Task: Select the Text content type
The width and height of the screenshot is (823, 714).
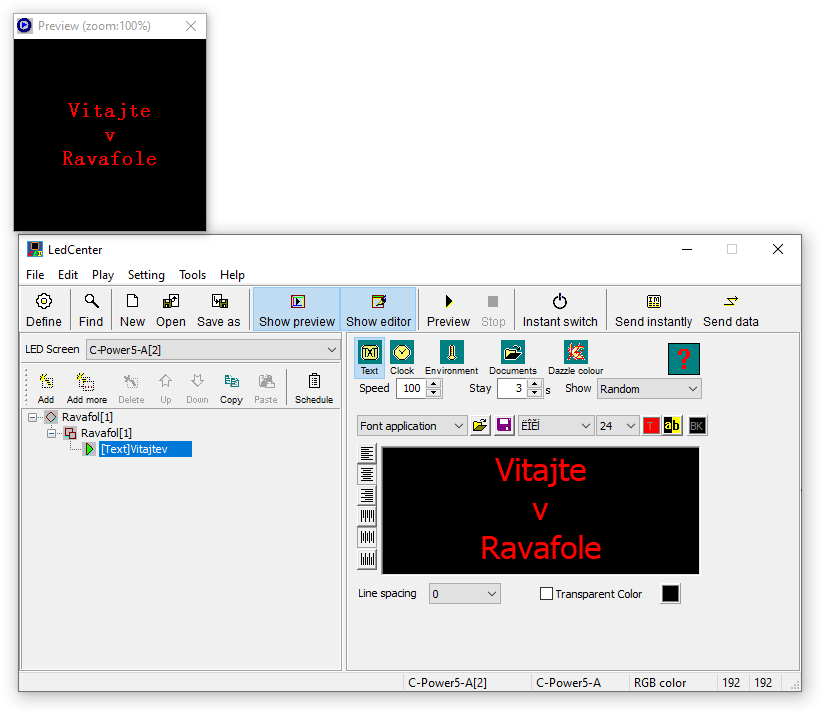Action: pyautogui.click(x=370, y=358)
